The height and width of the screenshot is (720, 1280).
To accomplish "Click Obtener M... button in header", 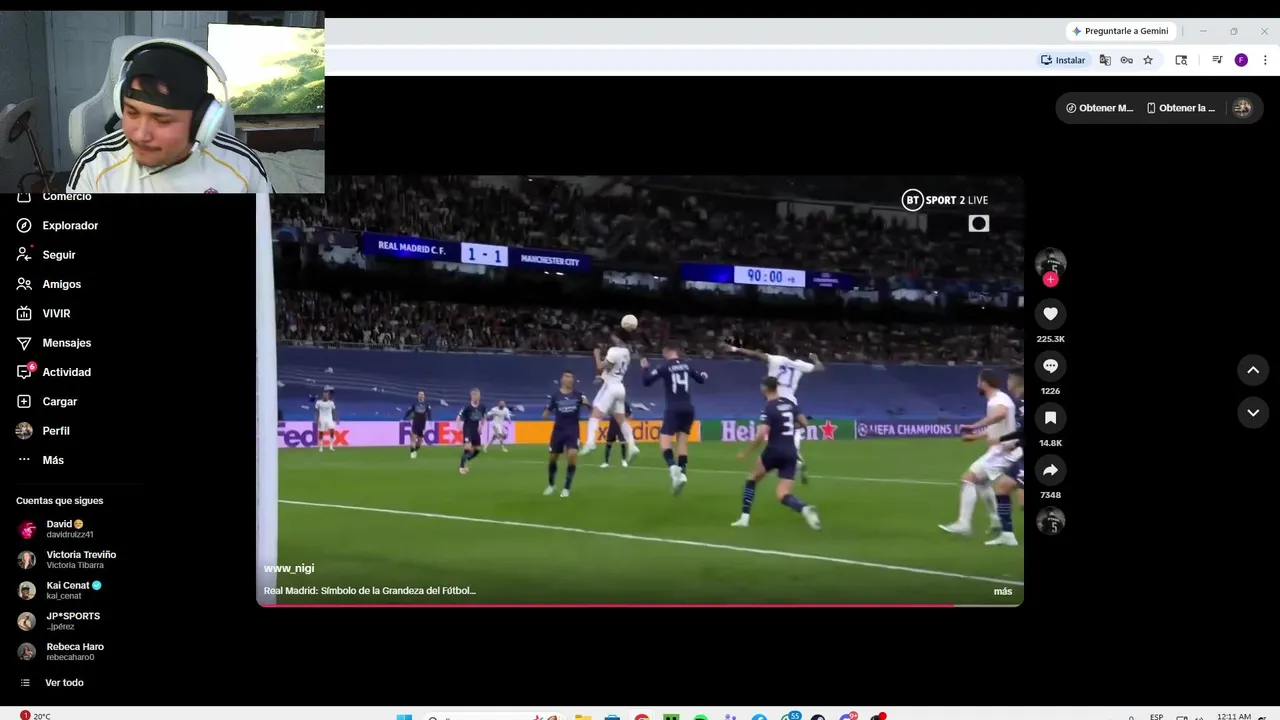I will 1100,108.
